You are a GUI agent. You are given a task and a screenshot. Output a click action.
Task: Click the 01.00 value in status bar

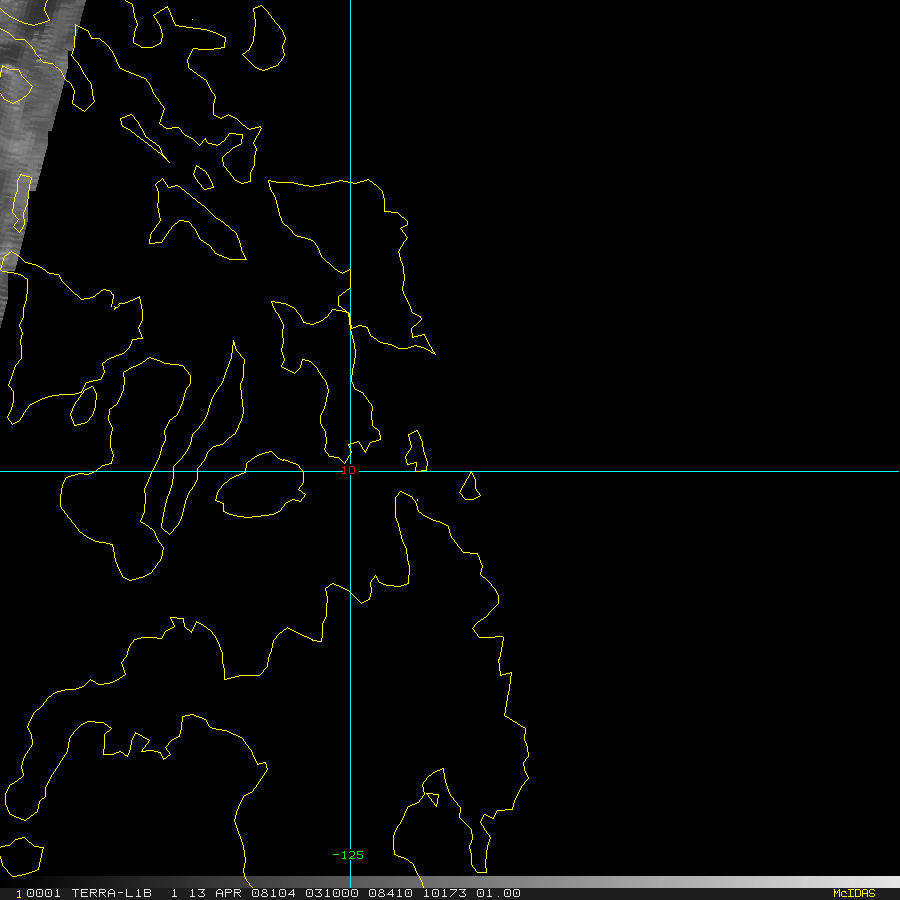click(500, 893)
